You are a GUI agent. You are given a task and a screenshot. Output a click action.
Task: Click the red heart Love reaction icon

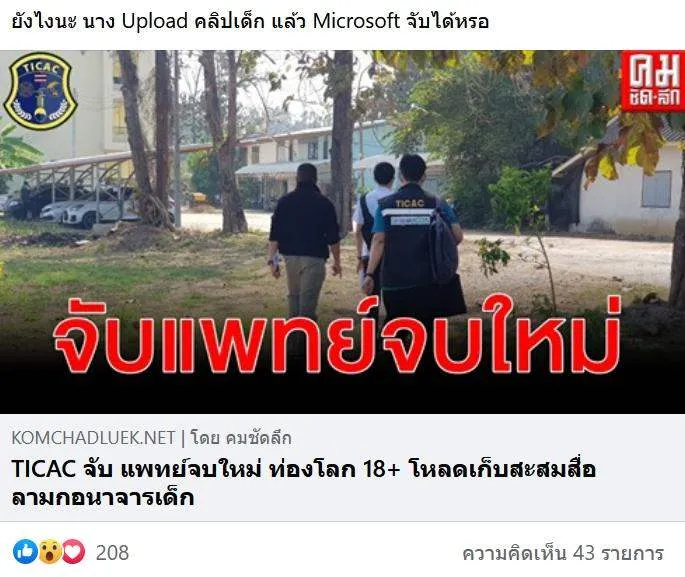click(x=73, y=552)
